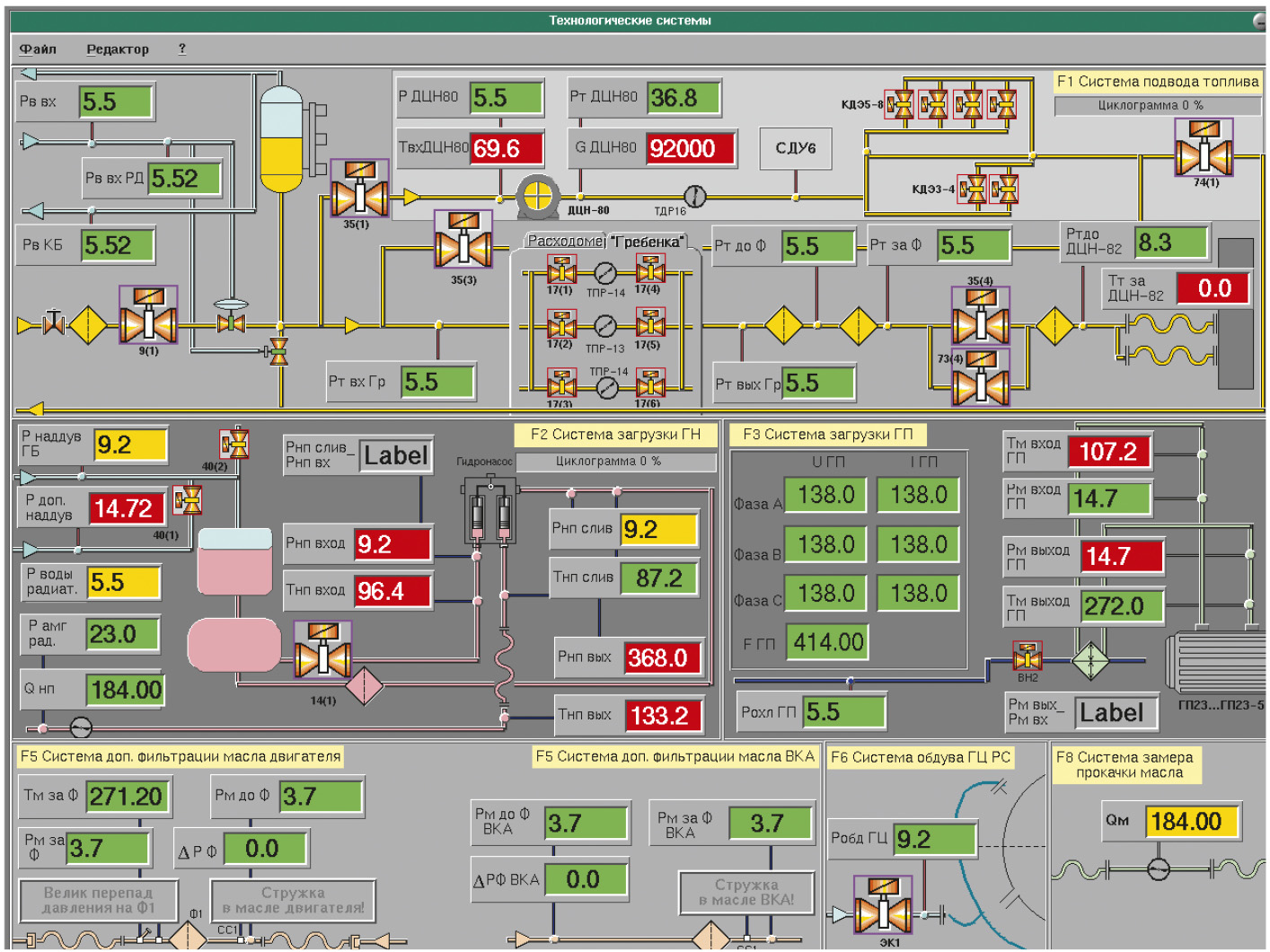Screen dimensions: 1270x952
Task: Click the F8 Система замера прокачки масла title
Action: (1128, 764)
